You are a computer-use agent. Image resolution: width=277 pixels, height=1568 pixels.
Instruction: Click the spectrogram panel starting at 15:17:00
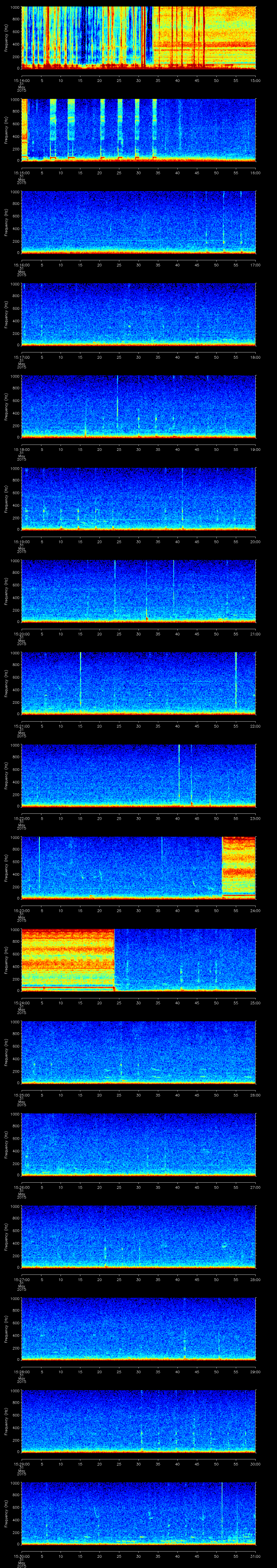click(x=139, y=314)
